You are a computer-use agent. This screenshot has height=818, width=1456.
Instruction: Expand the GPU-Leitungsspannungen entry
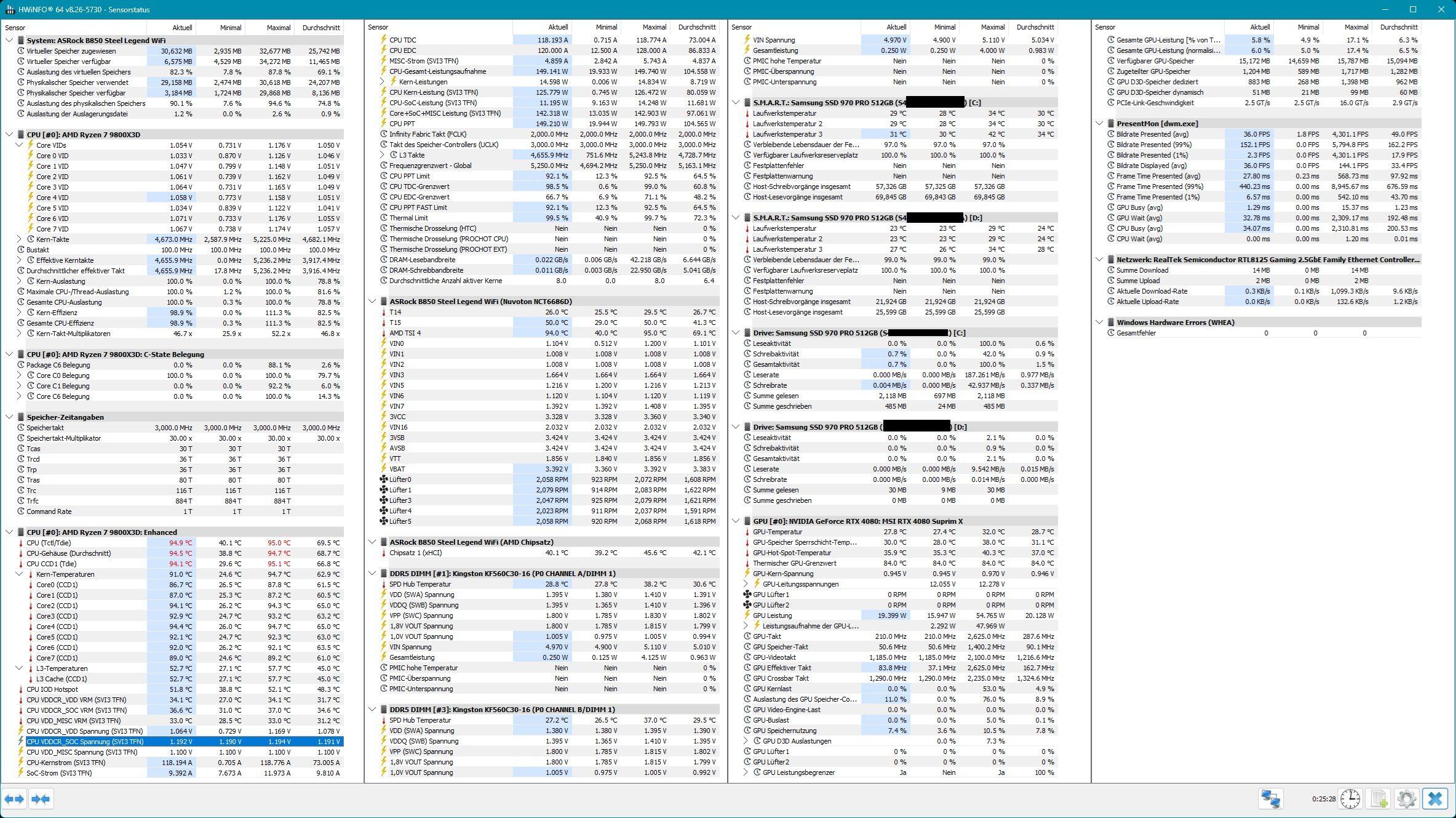pos(746,584)
